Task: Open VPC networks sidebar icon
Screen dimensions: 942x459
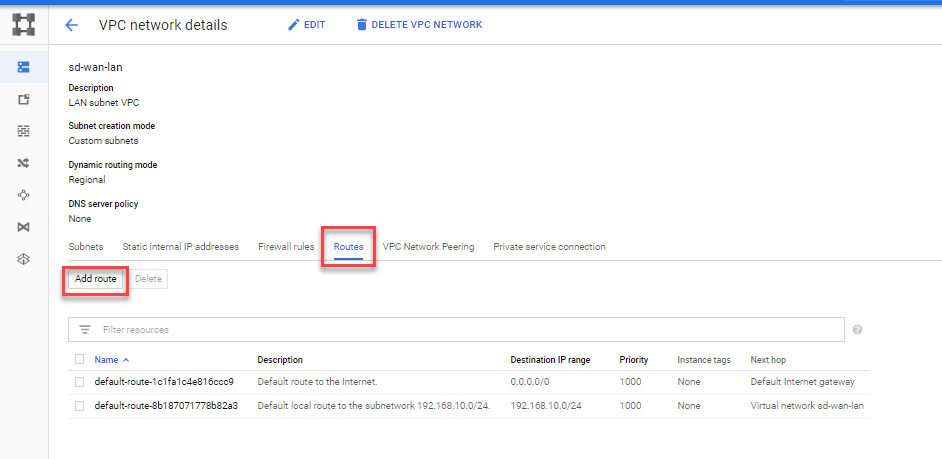Action: coord(23,67)
